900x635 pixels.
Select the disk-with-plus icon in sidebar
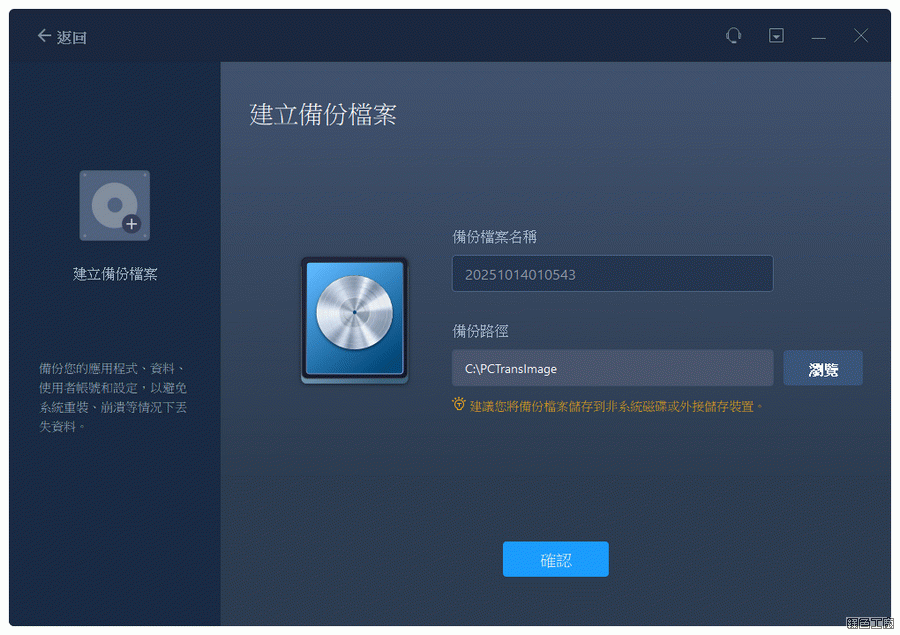[x=115, y=205]
